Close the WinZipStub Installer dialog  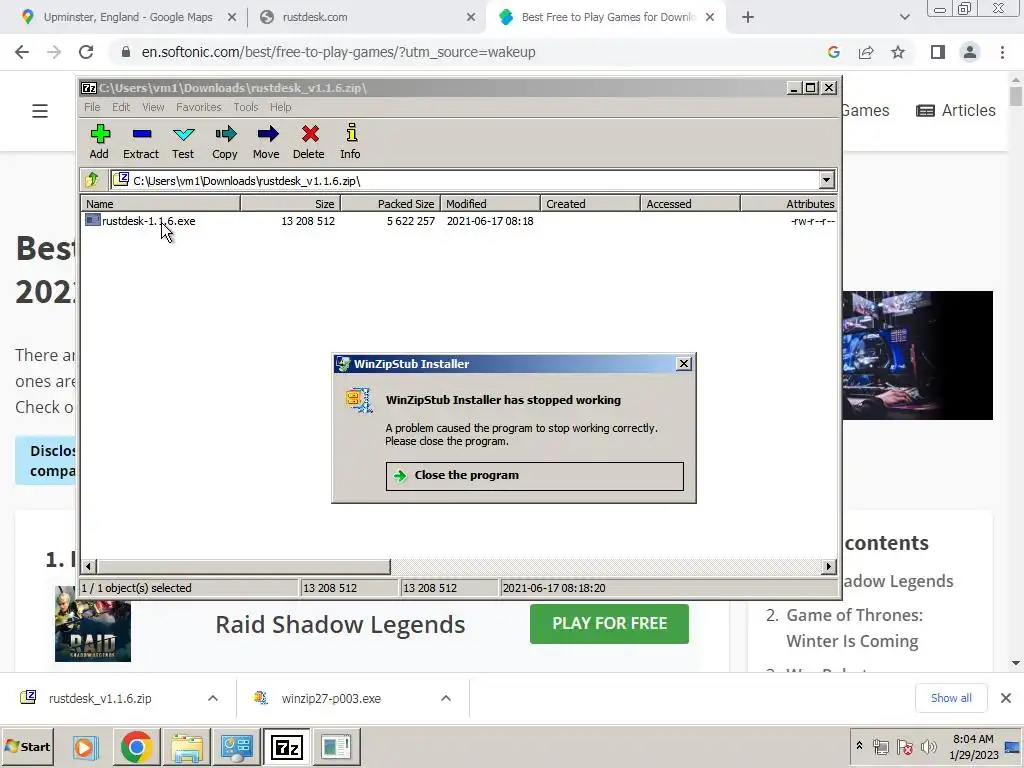(x=683, y=364)
